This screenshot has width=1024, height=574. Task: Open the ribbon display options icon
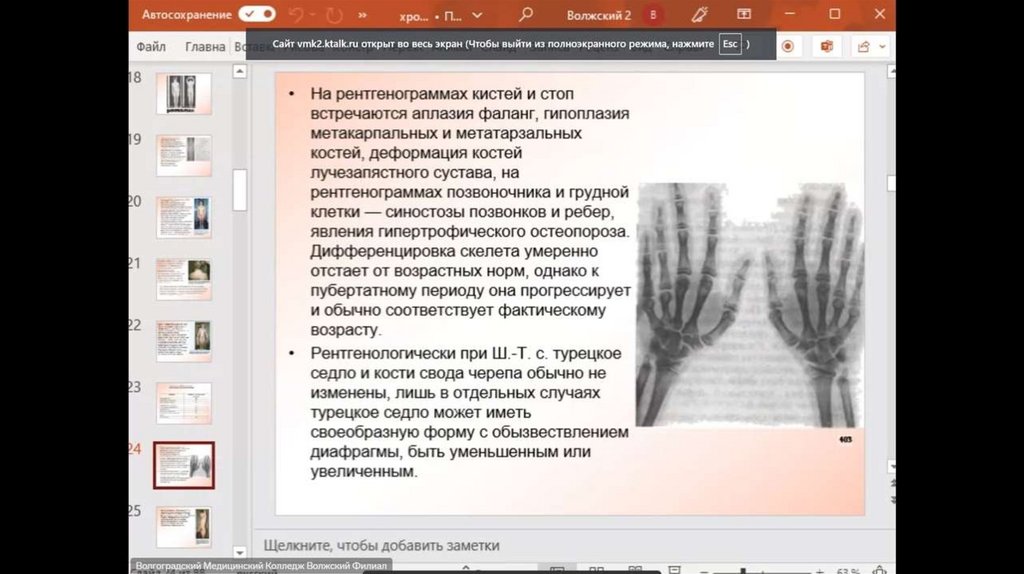coord(744,15)
